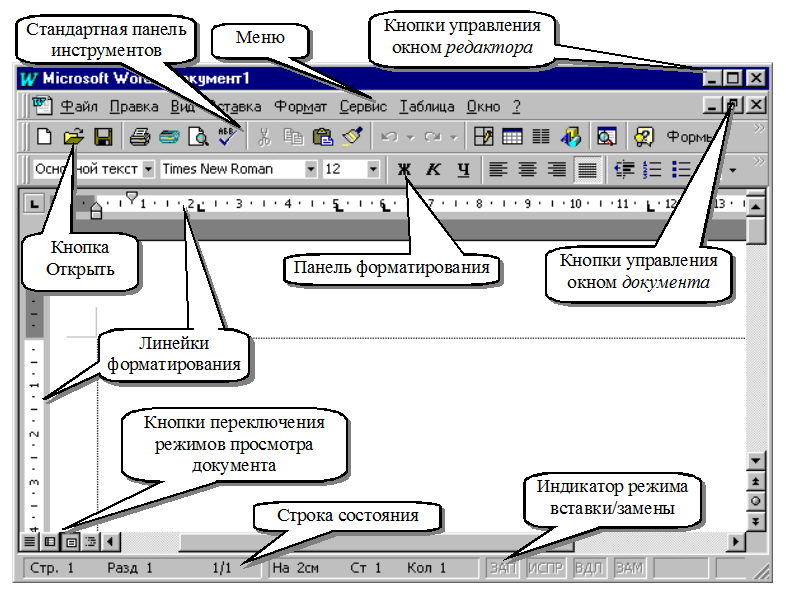The width and height of the screenshot is (786, 591).
Task: Justify the paragraph text
Action: tap(587, 169)
